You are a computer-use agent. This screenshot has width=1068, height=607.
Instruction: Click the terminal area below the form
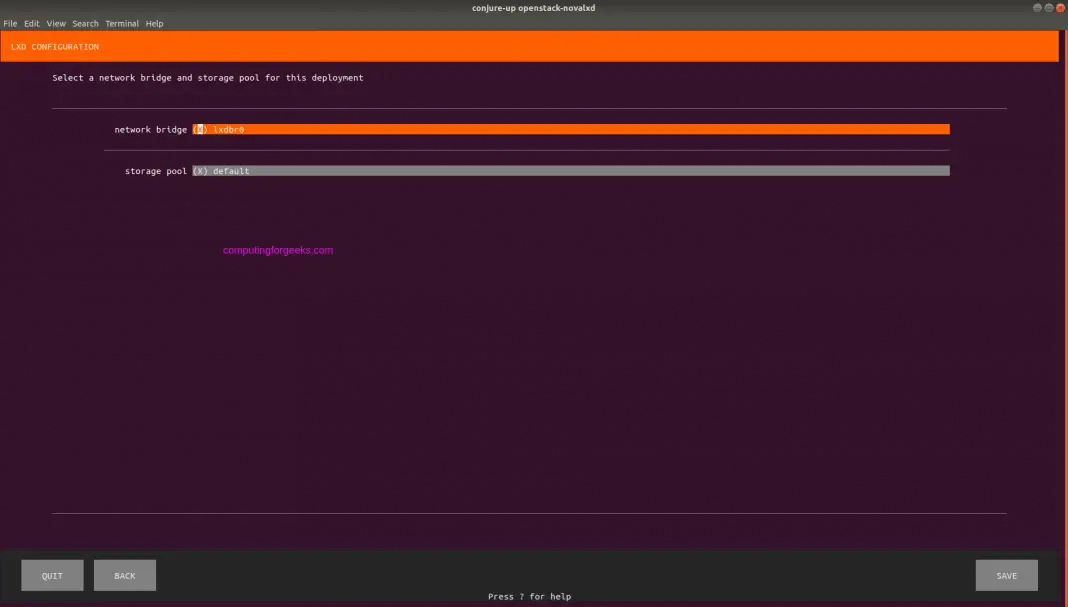pyautogui.click(x=529, y=380)
